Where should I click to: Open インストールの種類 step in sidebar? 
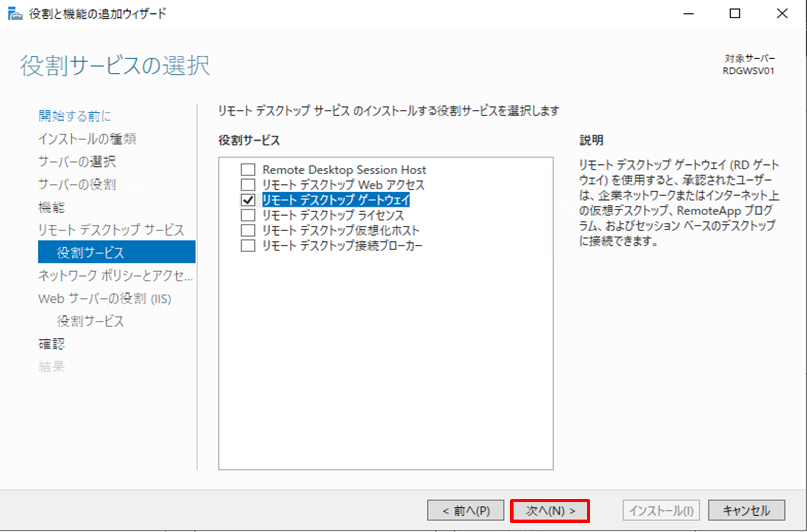point(87,138)
